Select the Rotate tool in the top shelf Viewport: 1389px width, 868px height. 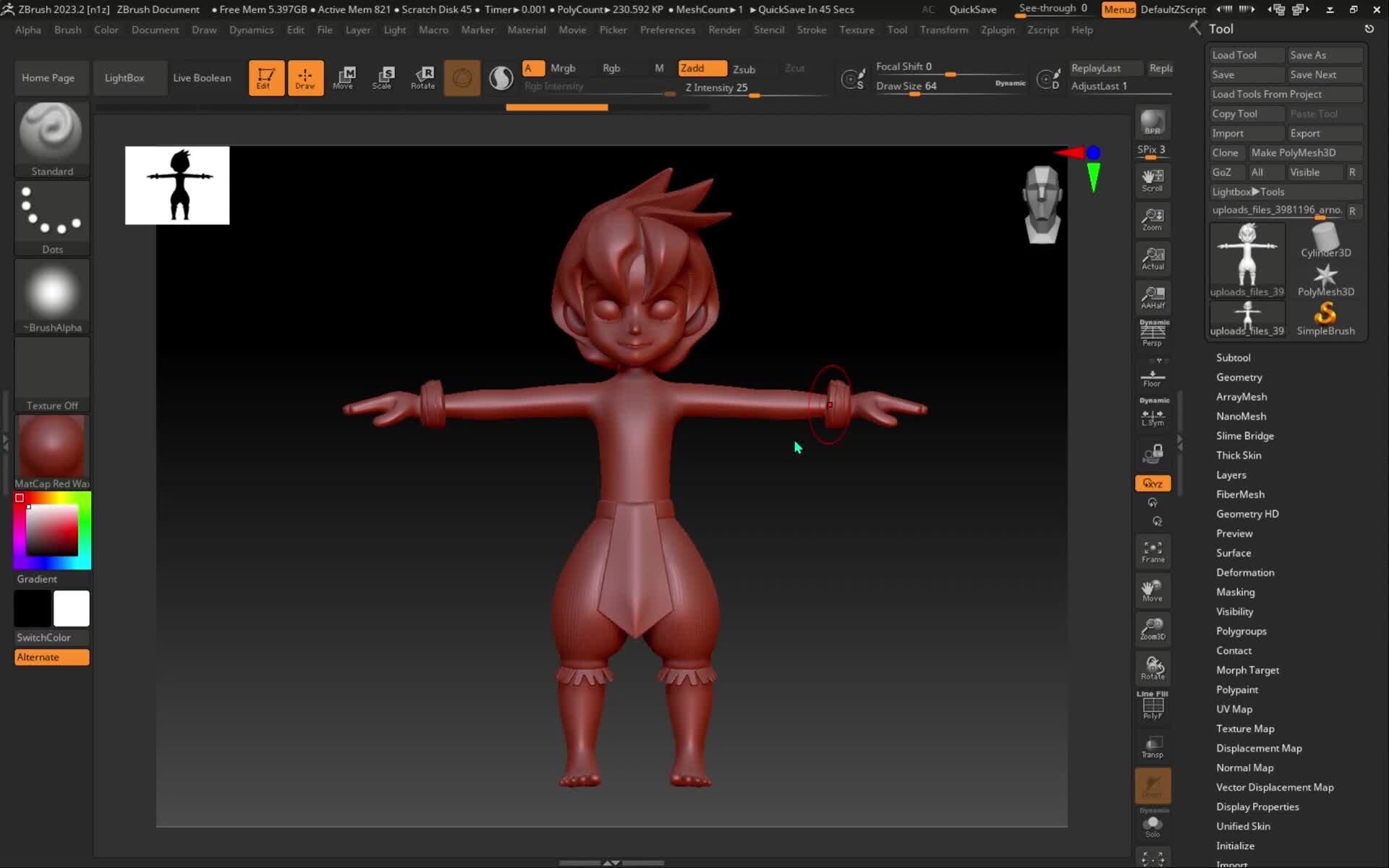422,77
